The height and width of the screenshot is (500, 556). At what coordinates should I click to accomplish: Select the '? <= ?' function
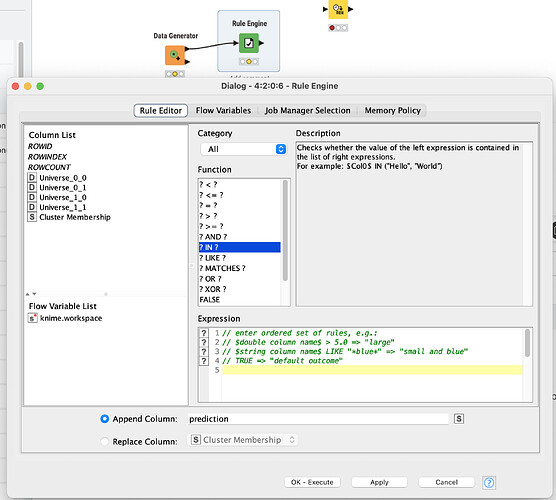pos(240,195)
